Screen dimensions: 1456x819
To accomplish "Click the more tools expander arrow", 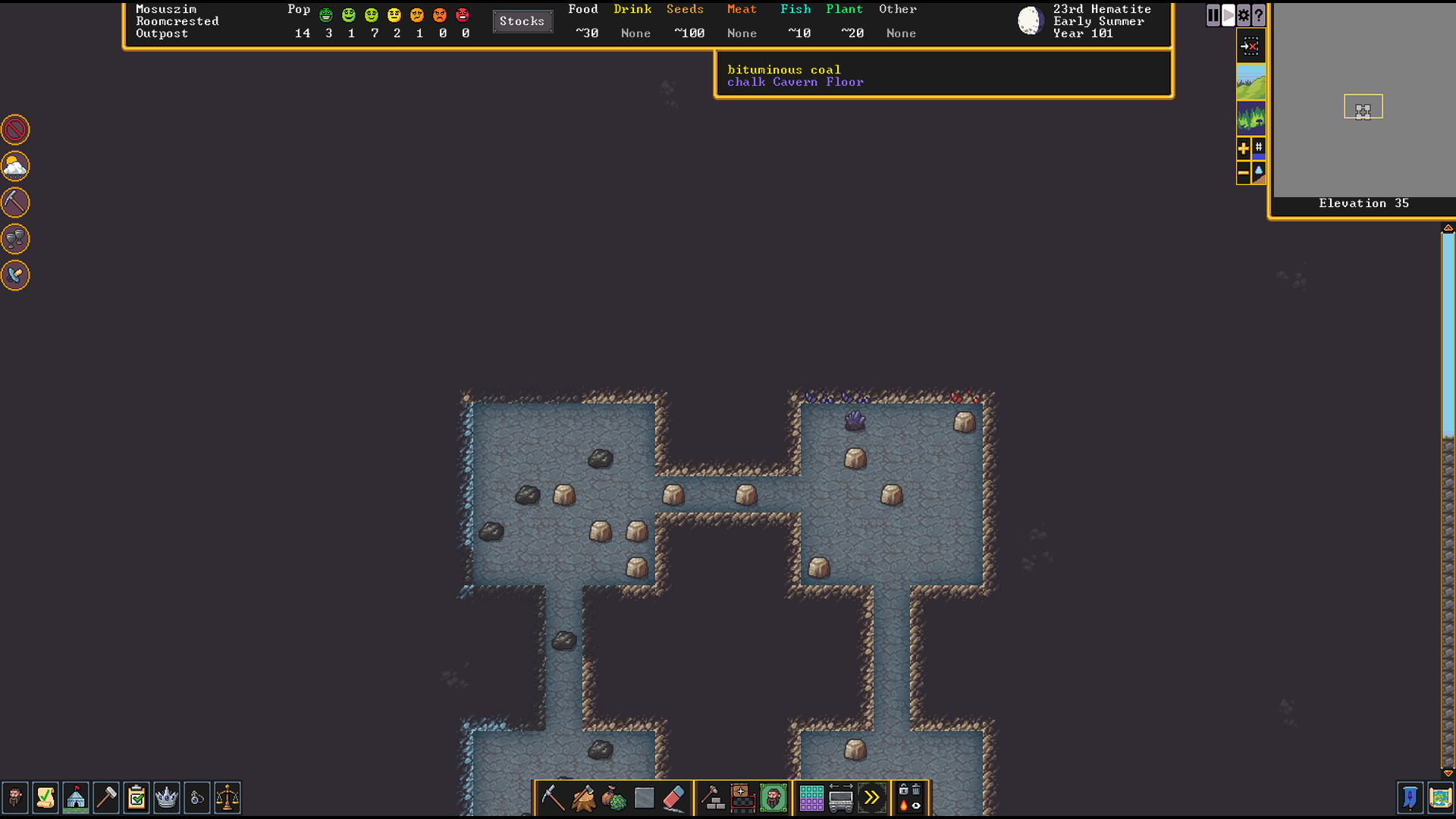I will pyautogui.click(x=871, y=797).
